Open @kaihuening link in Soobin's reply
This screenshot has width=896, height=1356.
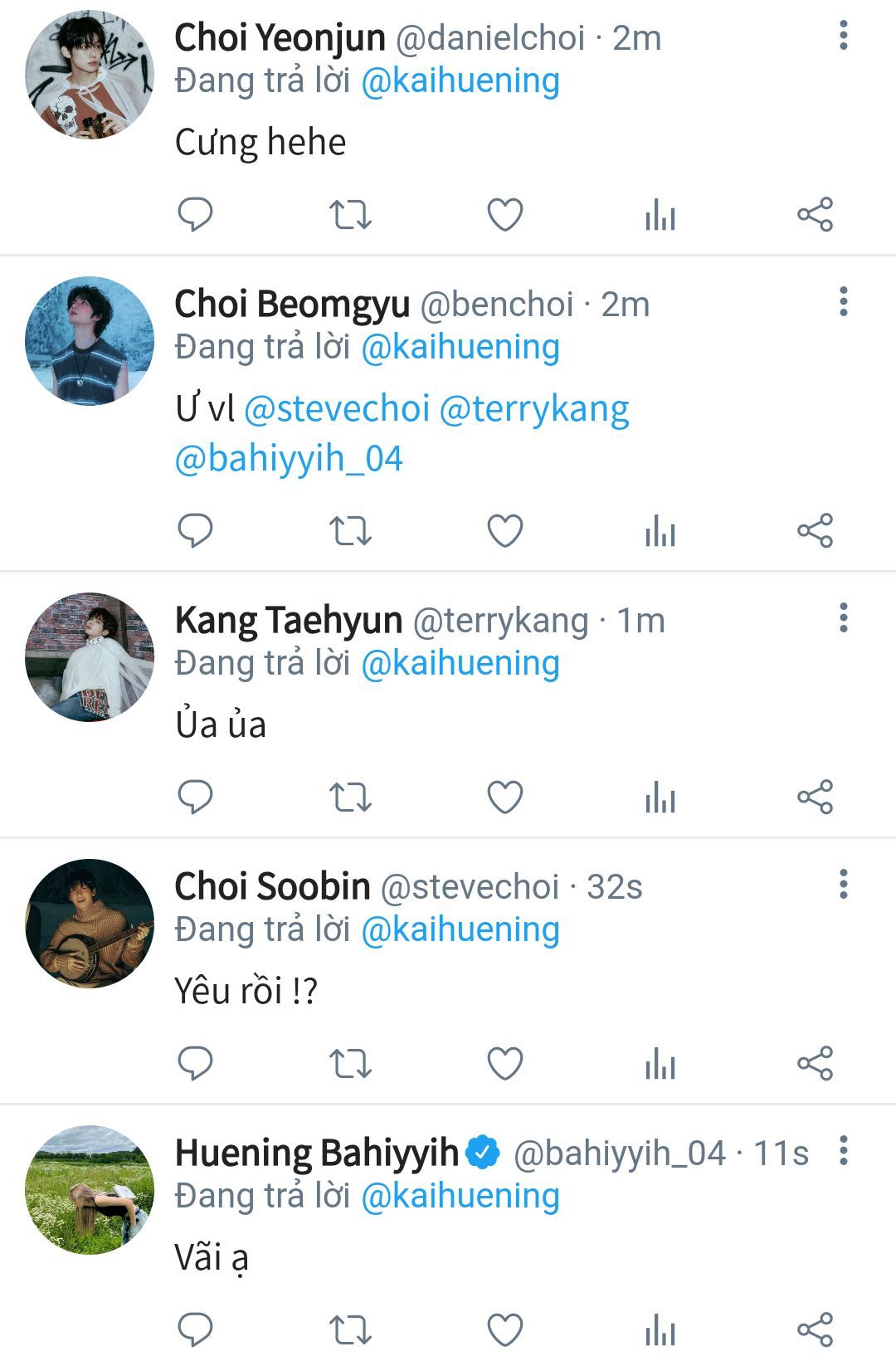460,929
